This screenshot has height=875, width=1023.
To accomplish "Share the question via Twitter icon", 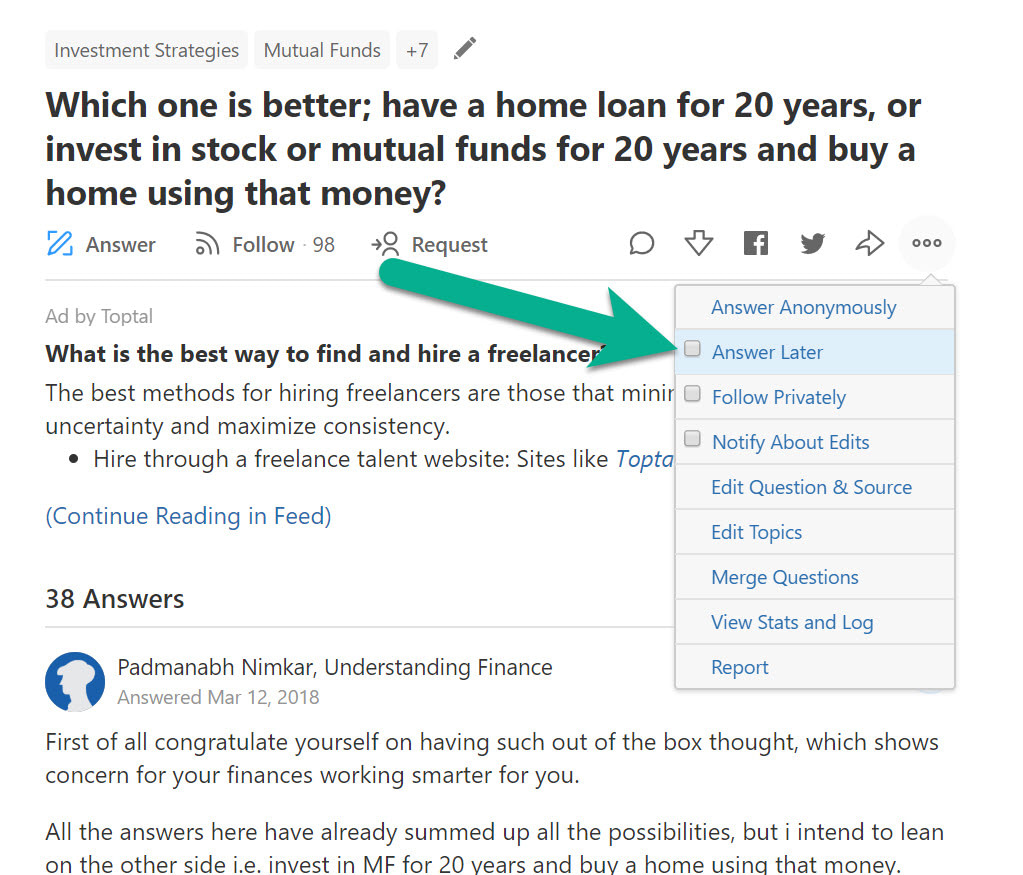I will 812,243.
